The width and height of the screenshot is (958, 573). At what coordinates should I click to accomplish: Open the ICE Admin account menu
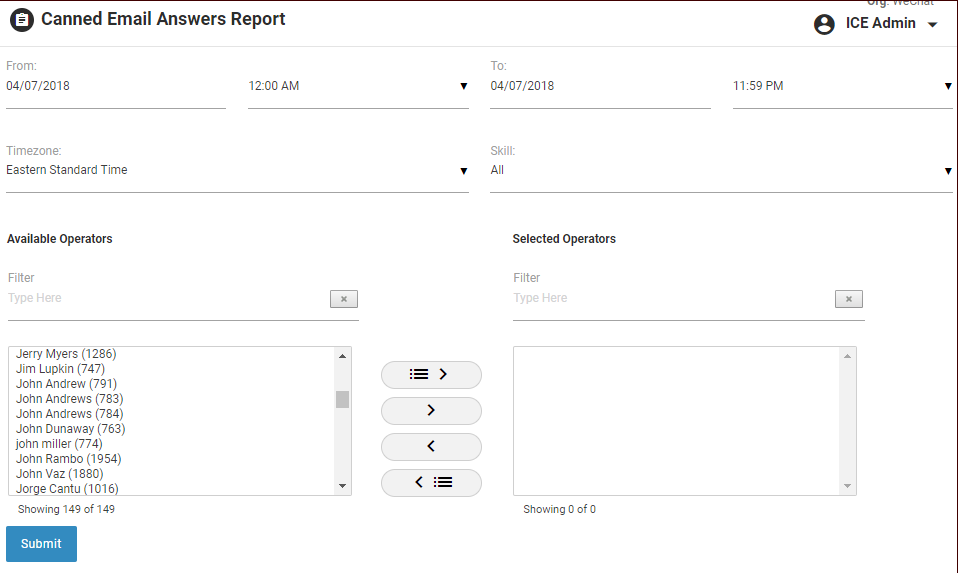(x=932, y=25)
